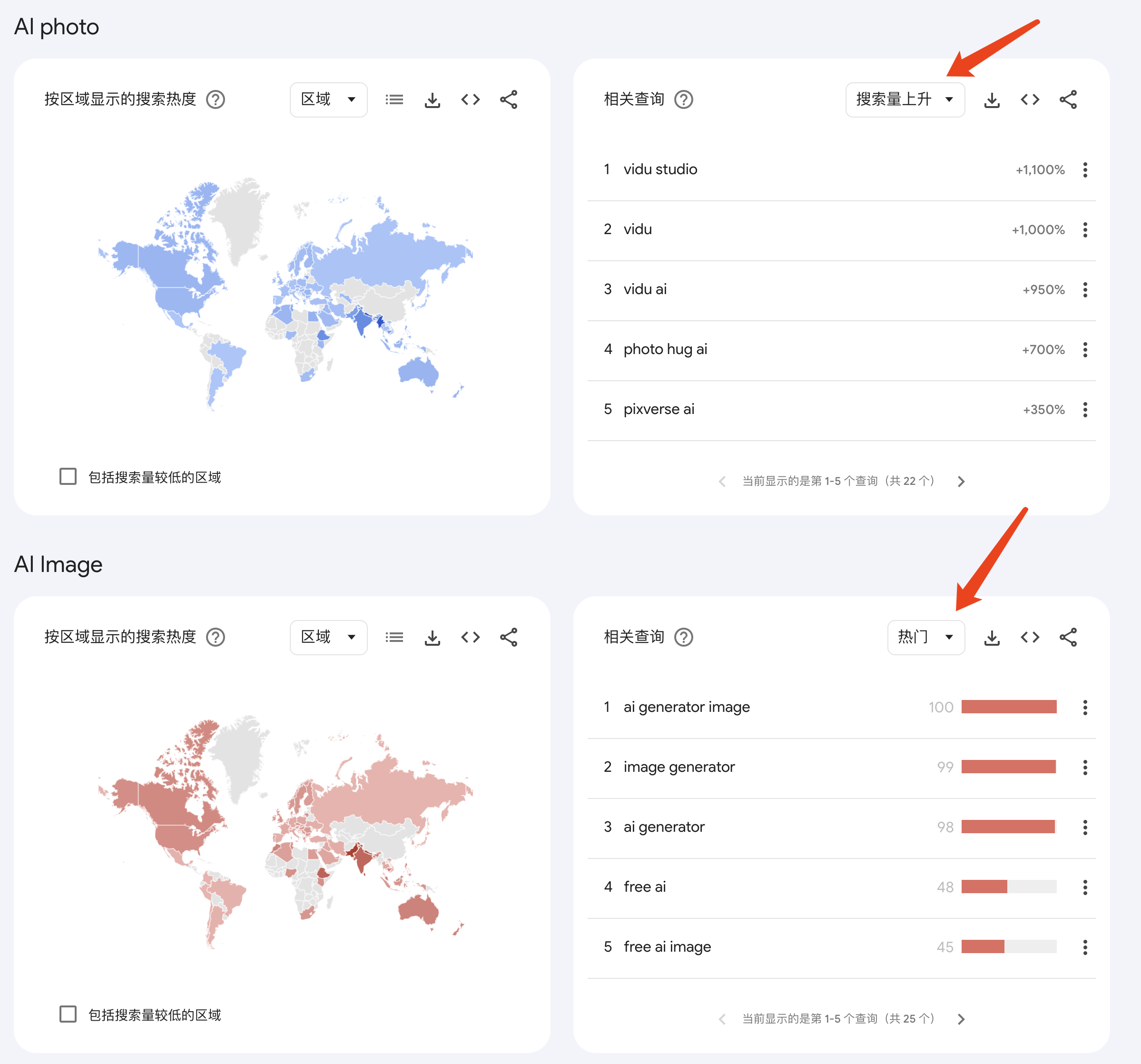The height and width of the screenshot is (1064, 1141).
Task: Enable low-volume regions checkbox under AI photo map
Action: (x=68, y=476)
